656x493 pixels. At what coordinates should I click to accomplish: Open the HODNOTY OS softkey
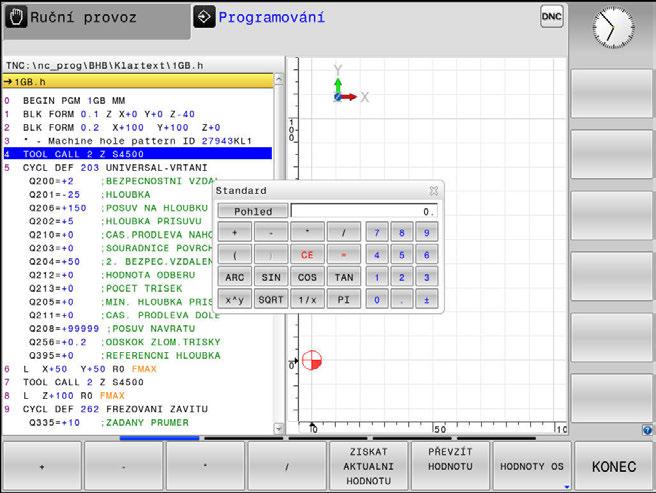[532, 466]
